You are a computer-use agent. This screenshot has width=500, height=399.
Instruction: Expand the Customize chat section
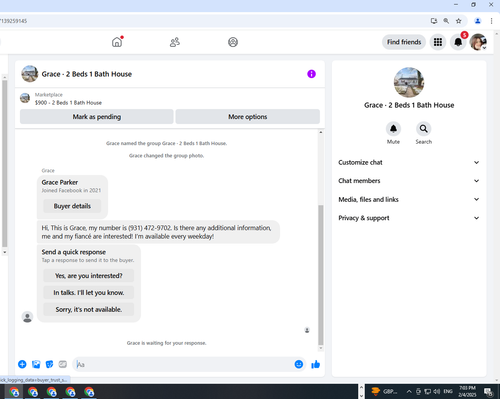tap(409, 162)
